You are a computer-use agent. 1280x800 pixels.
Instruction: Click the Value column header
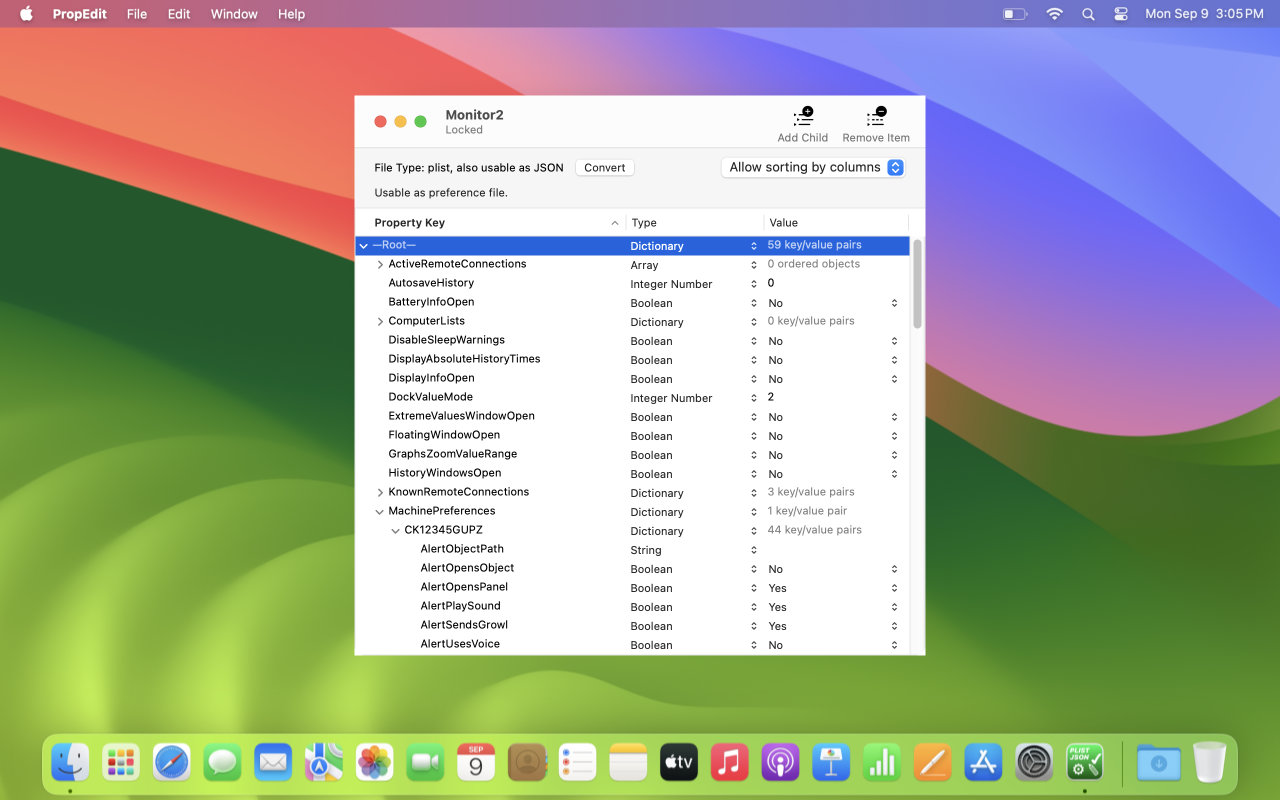click(x=836, y=223)
